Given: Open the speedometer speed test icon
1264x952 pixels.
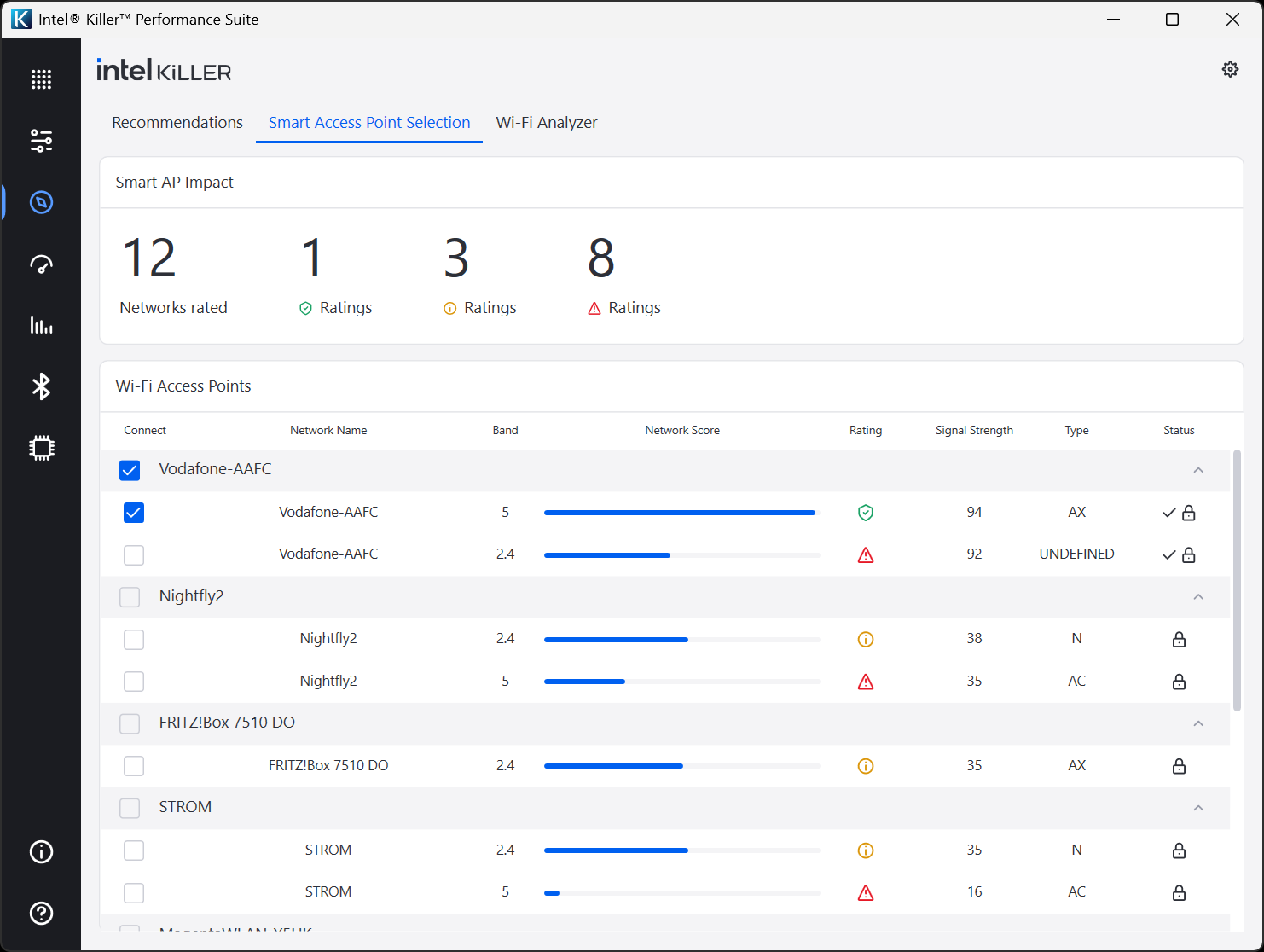Looking at the screenshot, I should (41, 264).
